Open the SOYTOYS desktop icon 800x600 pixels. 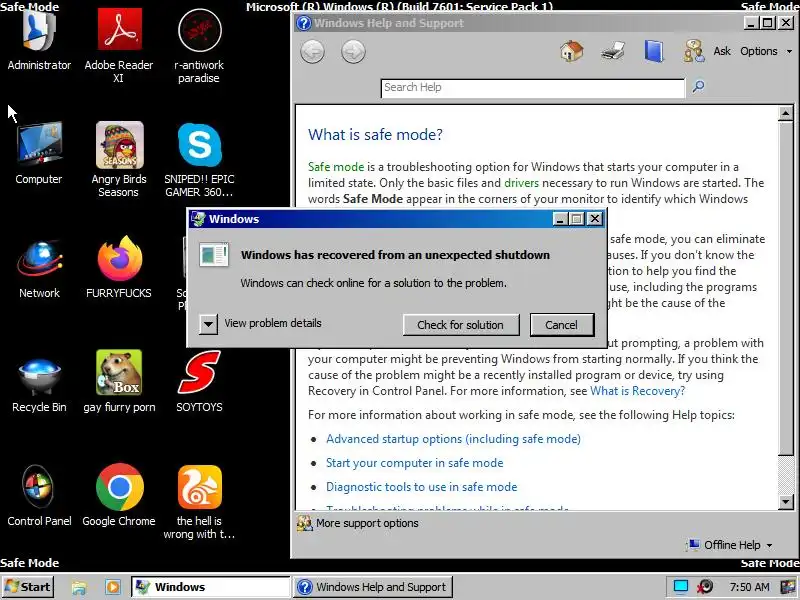[x=199, y=382]
